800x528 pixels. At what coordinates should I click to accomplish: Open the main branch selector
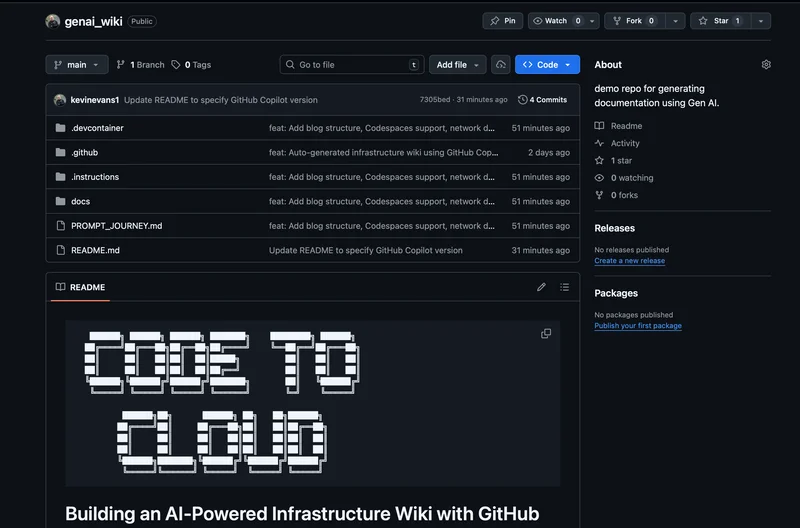[x=77, y=65]
